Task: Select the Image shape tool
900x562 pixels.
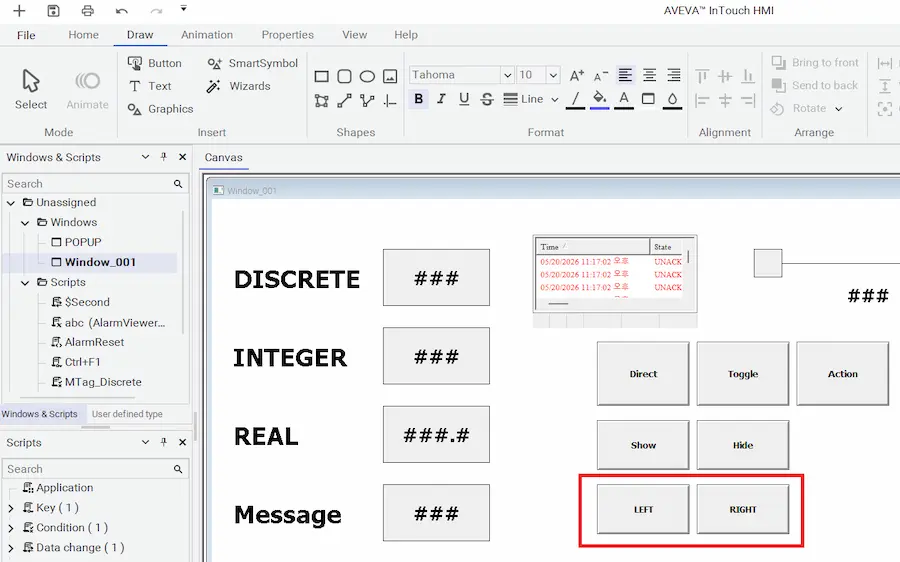Action: click(x=390, y=76)
